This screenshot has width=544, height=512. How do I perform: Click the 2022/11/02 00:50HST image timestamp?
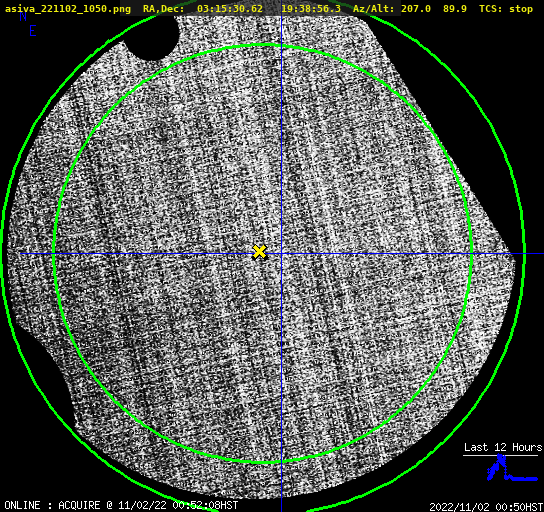(486, 507)
